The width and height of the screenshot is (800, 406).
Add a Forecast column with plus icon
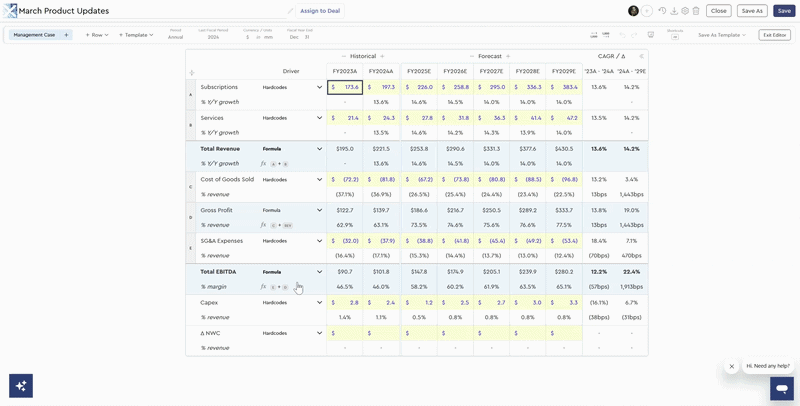click(x=508, y=57)
